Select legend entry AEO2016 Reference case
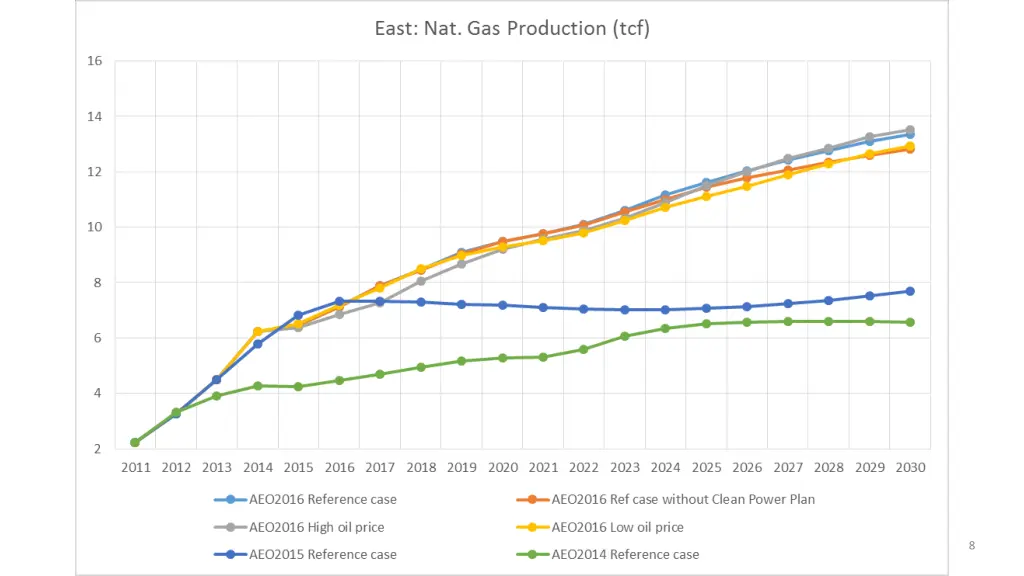1024x576 pixels. (305, 500)
